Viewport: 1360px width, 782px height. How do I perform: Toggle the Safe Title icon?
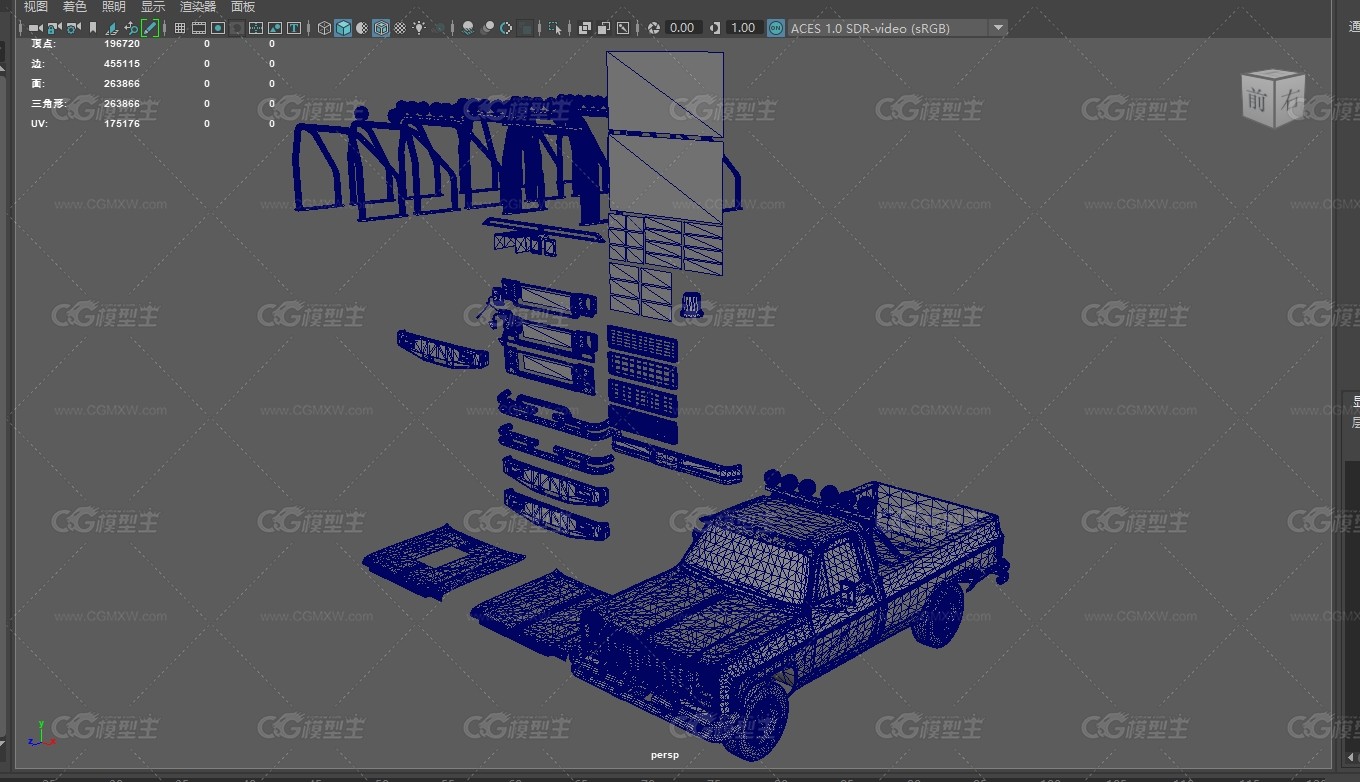[x=294, y=28]
